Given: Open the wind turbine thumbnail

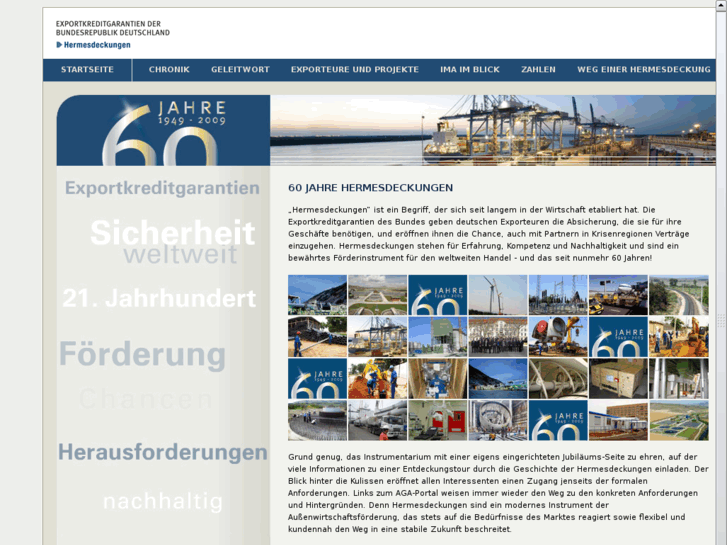Looking at the screenshot, I should [498, 295].
